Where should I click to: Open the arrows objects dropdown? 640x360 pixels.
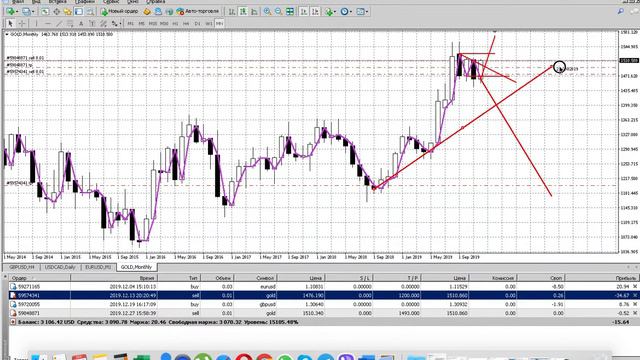point(116,24)
